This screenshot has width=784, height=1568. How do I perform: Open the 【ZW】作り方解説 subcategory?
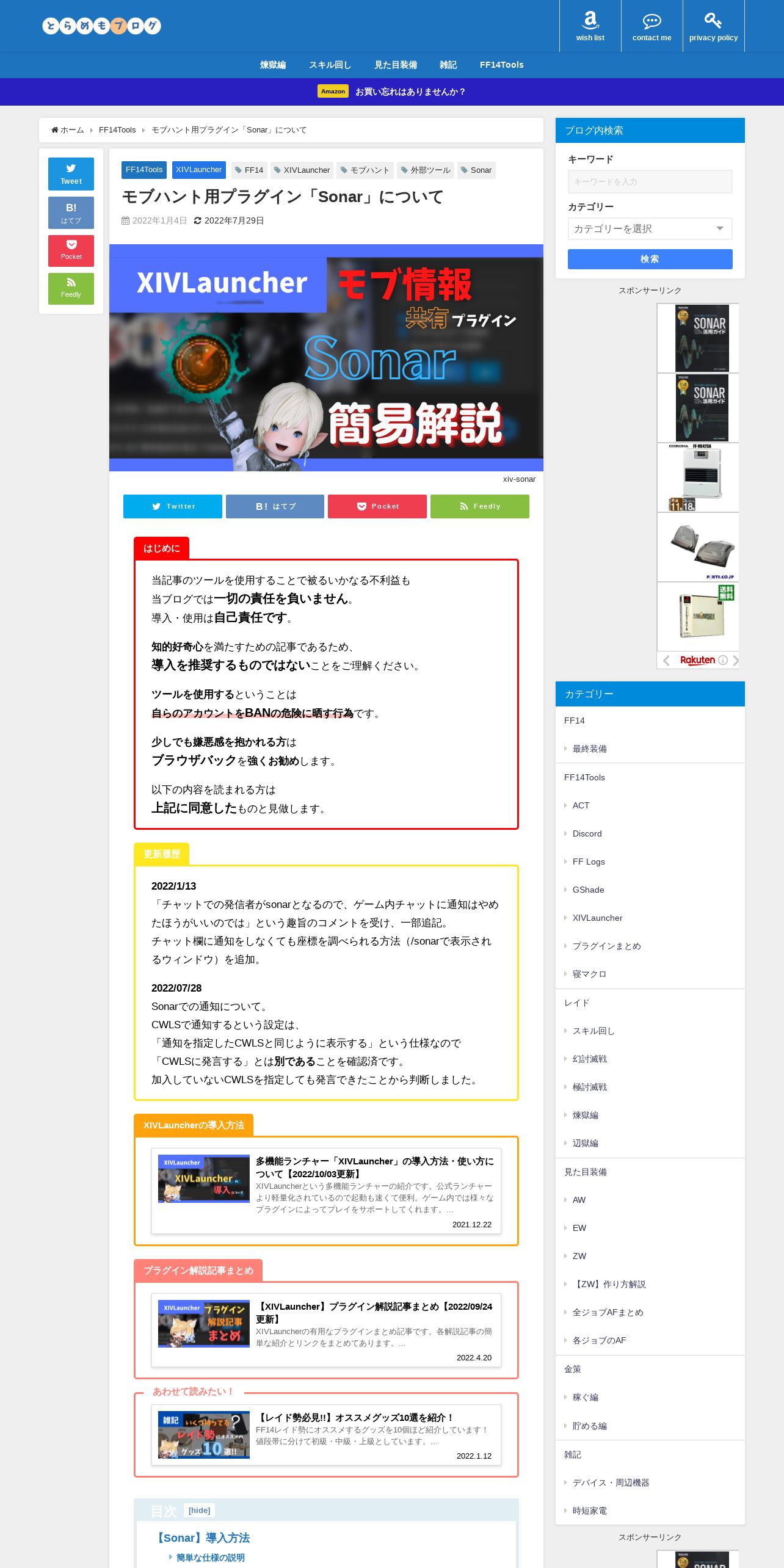coord(609,1284)
